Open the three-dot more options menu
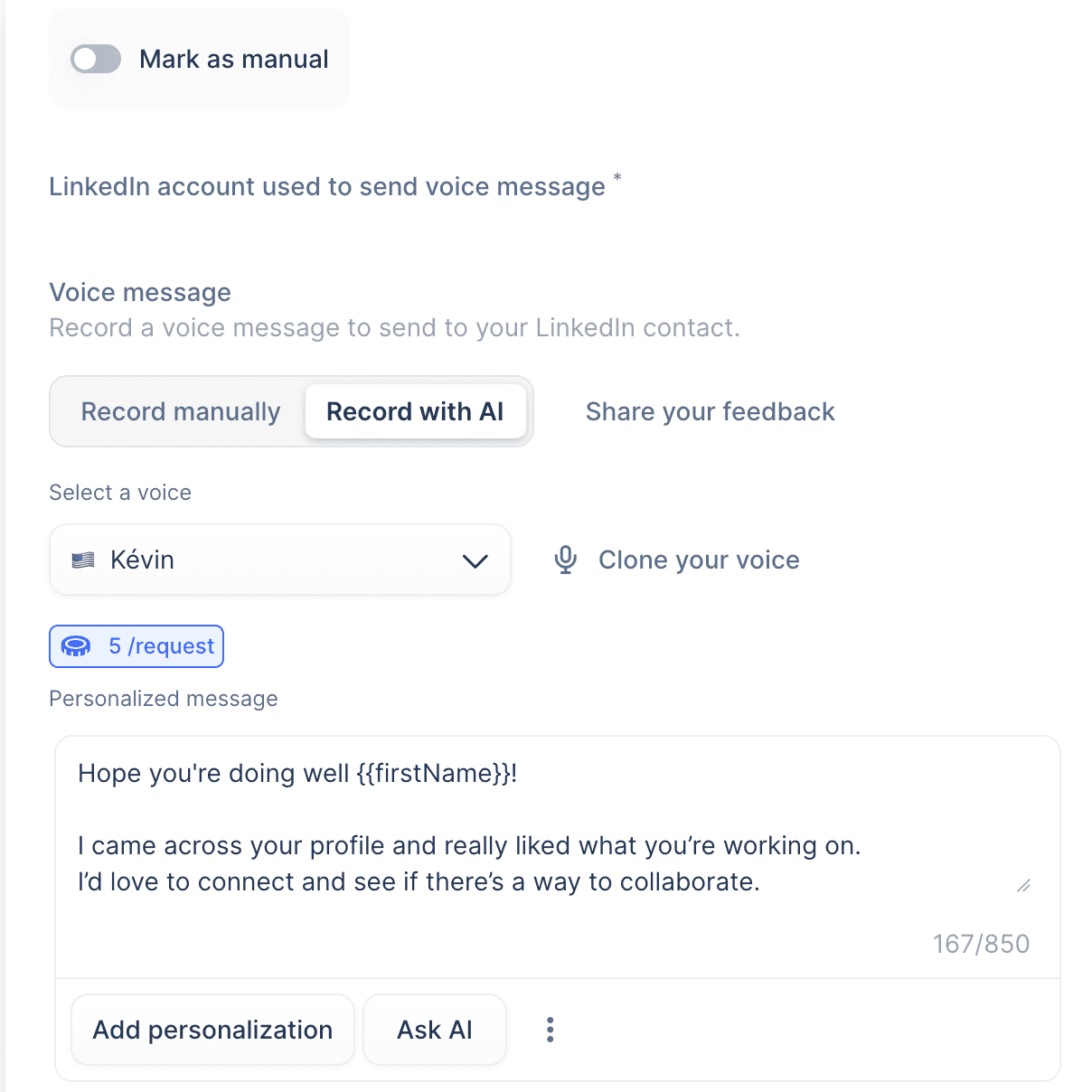 pyautogui.click(x=550, y=1030)
